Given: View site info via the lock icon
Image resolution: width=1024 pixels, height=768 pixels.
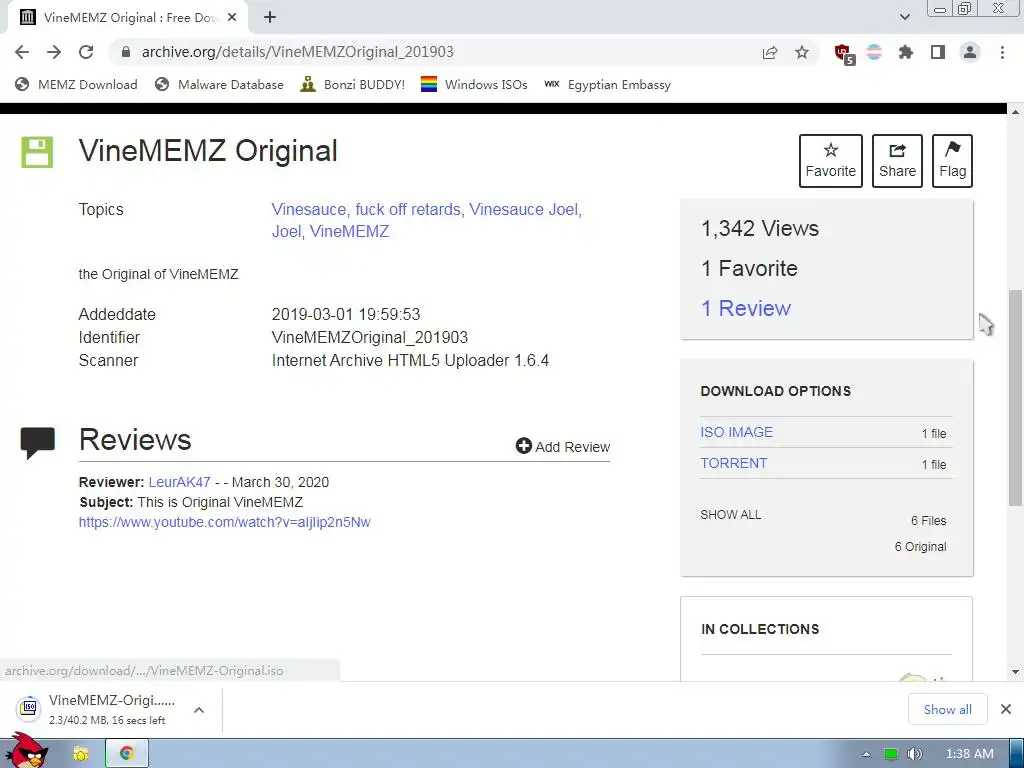Looking at the screenshot, I should [126, 52].
